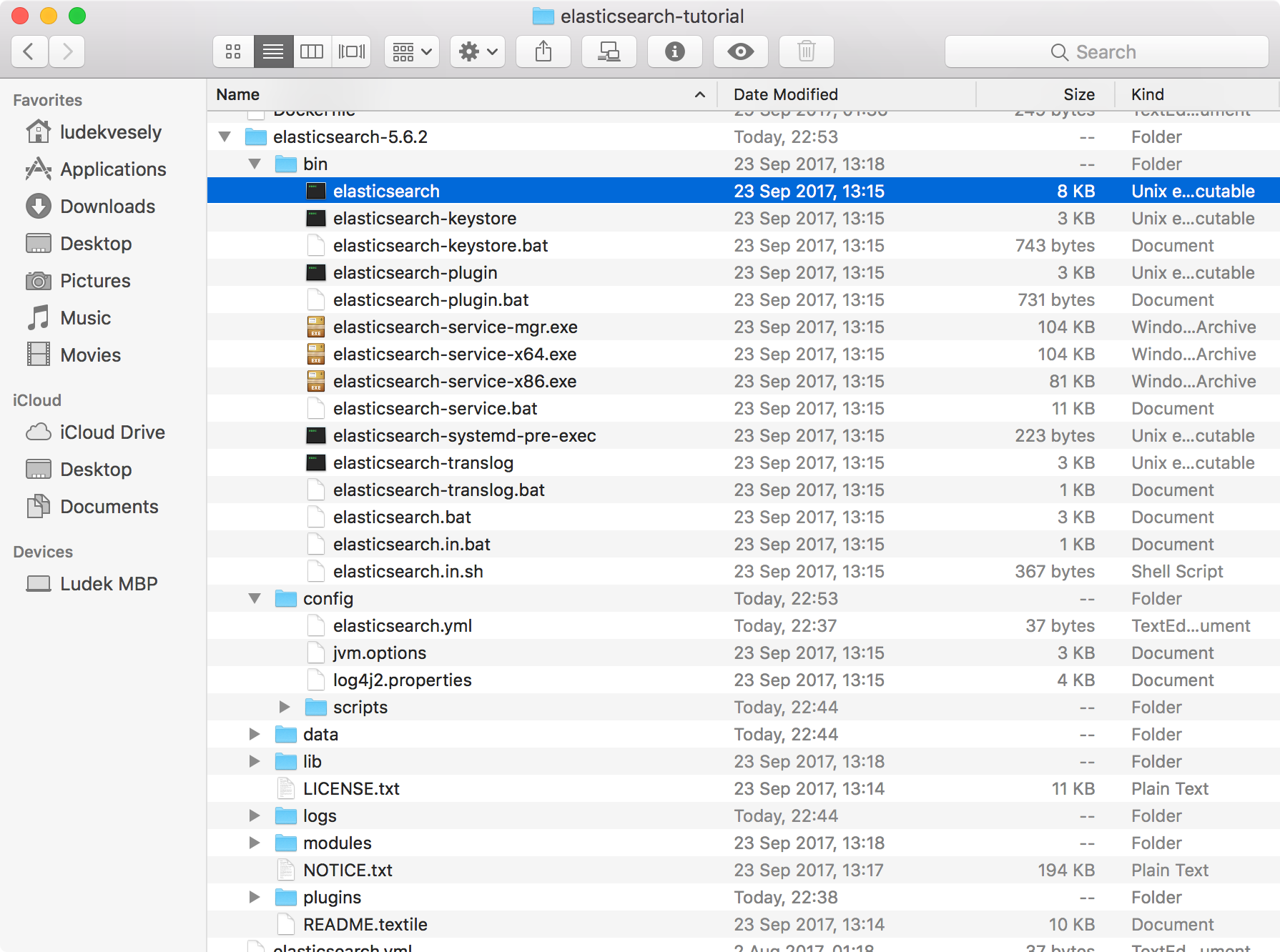Image resolution: width=1280 pixels, height=952 pixels.
Task: Sort by the Size column header
Action: 1046,94
